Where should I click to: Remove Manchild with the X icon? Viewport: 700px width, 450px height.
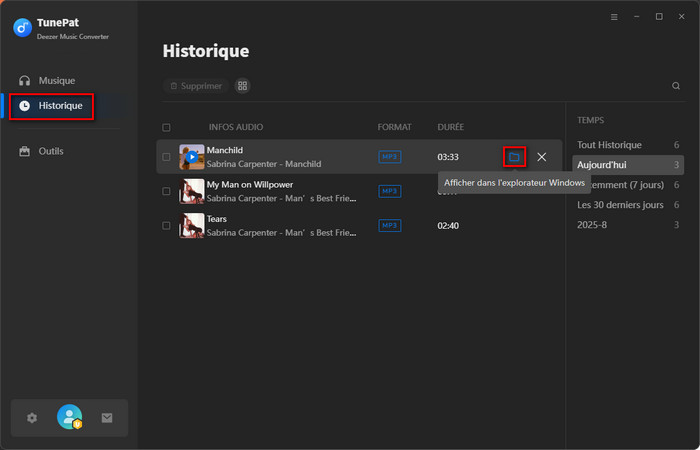[x=542, y=157]
